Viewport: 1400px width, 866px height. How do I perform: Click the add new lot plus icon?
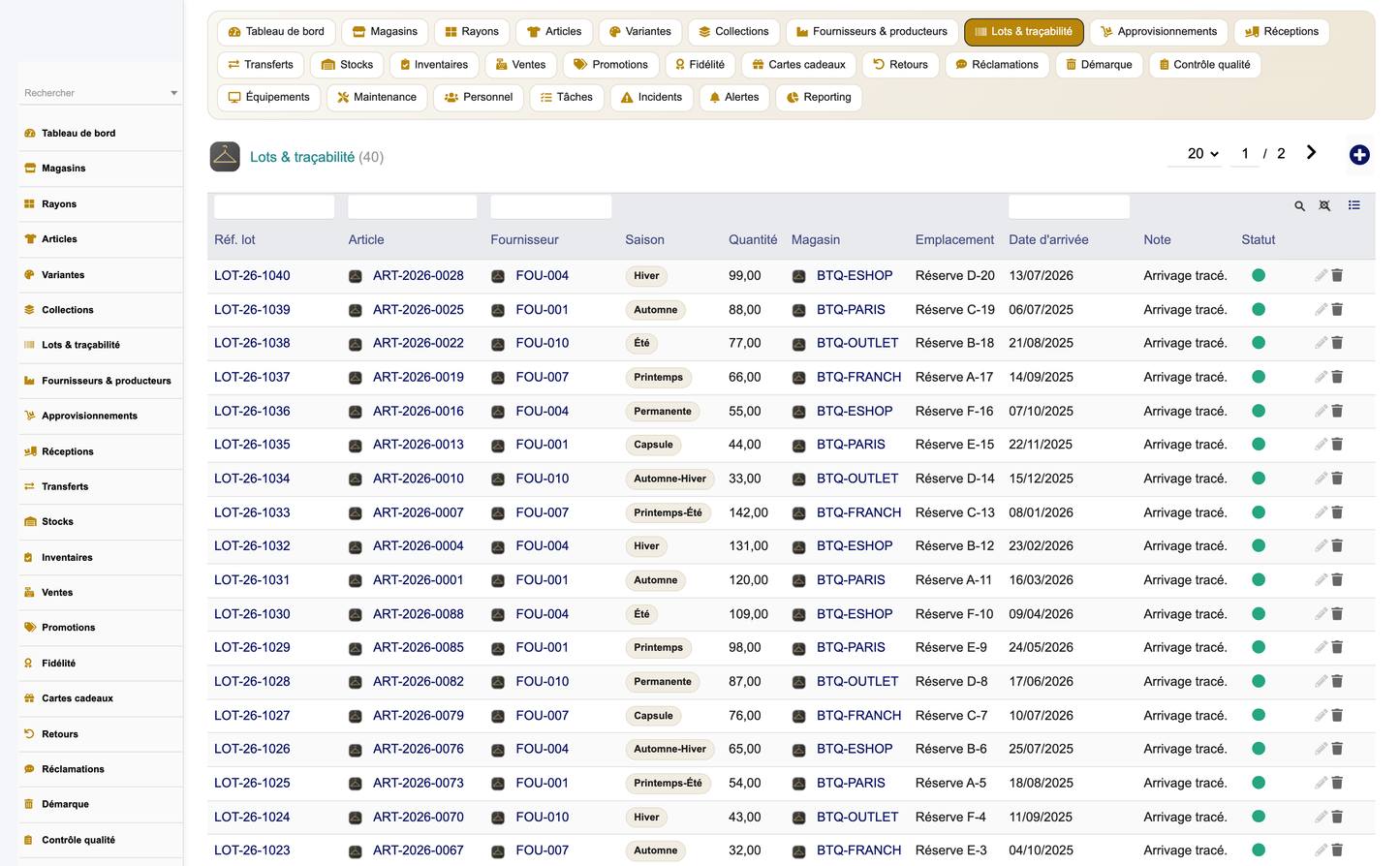point(1359,155)
